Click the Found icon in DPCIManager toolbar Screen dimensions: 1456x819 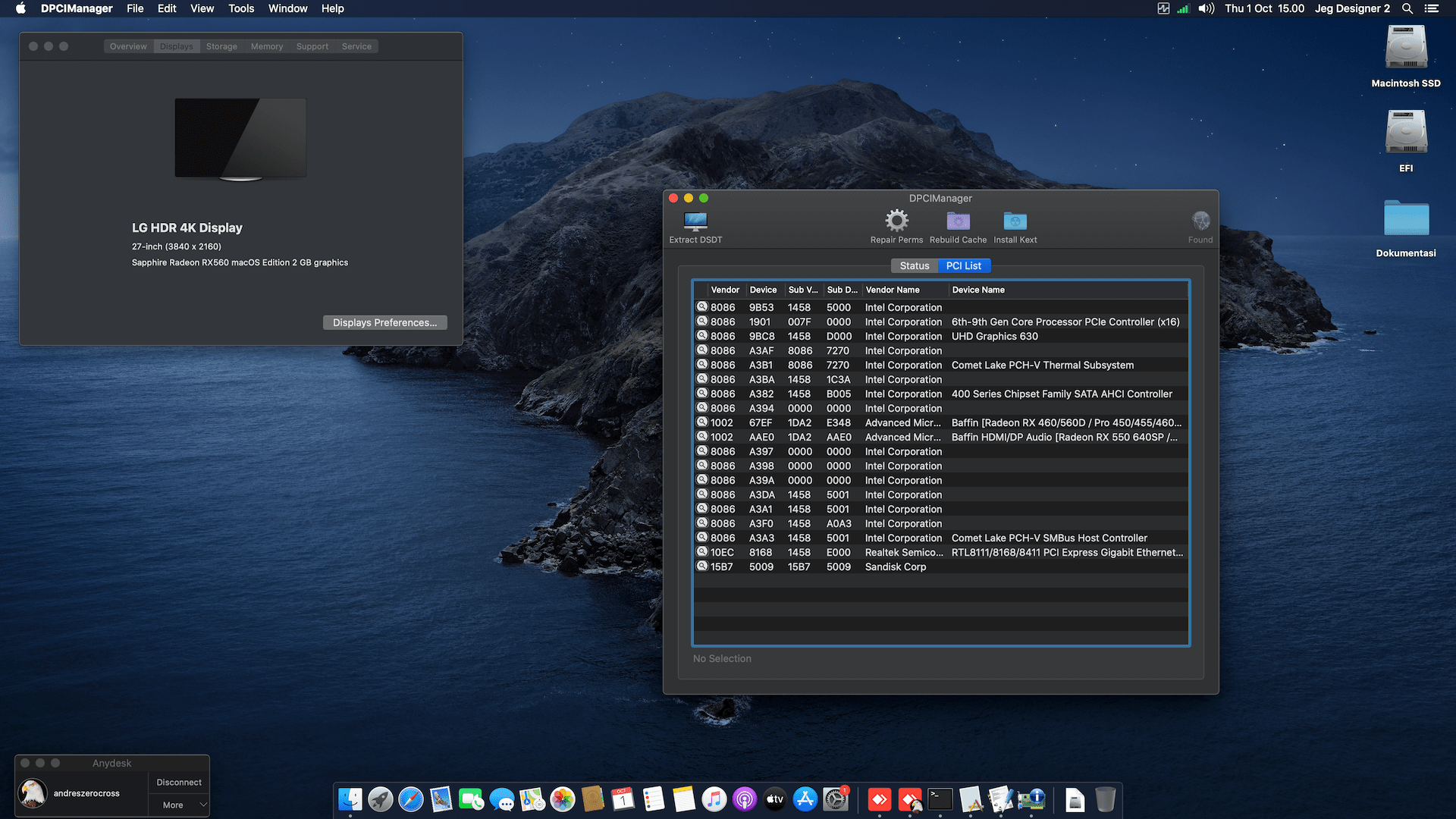tap(1200, 221)
